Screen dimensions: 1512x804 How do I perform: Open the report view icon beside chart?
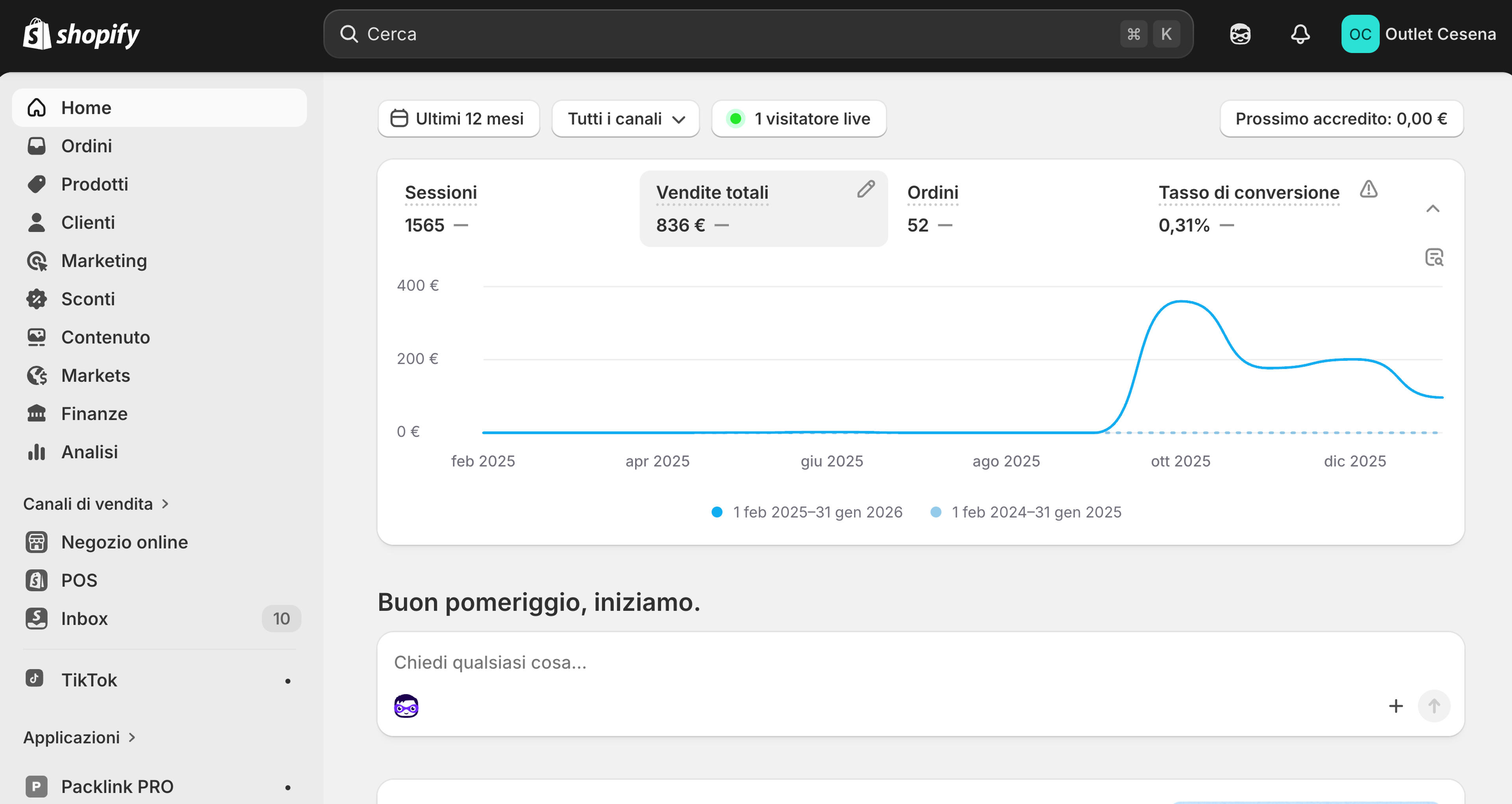[1434, 257]
